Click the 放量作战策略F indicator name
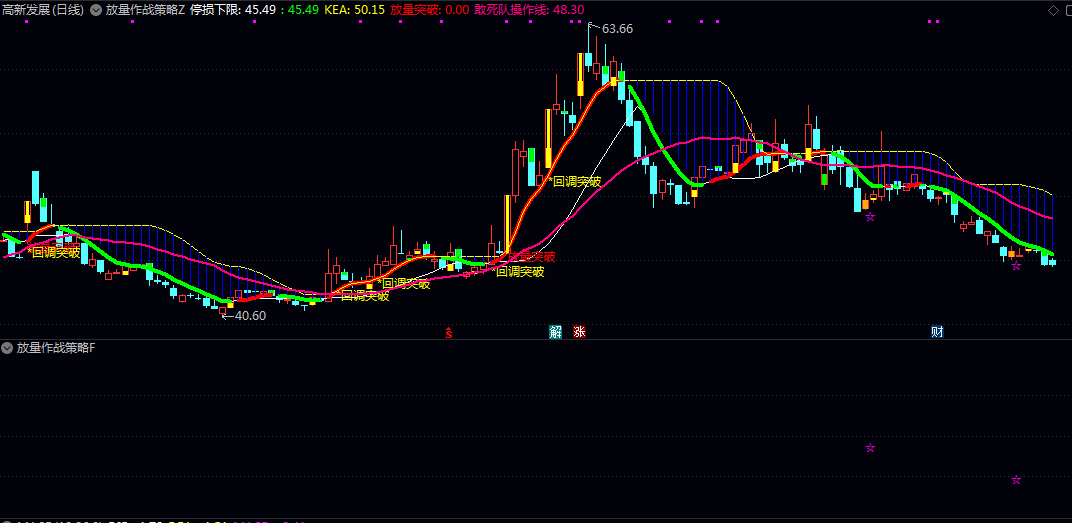Screen dimensions: 1072x523 (56, 348)
